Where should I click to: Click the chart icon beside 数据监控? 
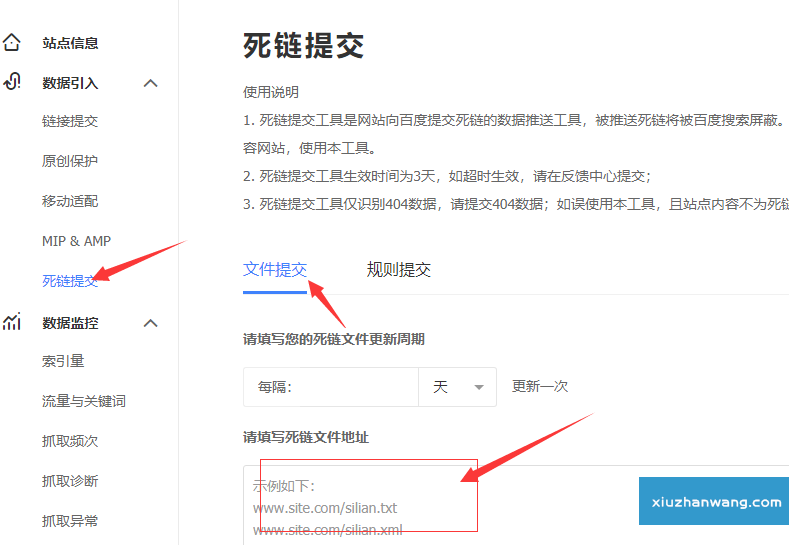[12, 322]
